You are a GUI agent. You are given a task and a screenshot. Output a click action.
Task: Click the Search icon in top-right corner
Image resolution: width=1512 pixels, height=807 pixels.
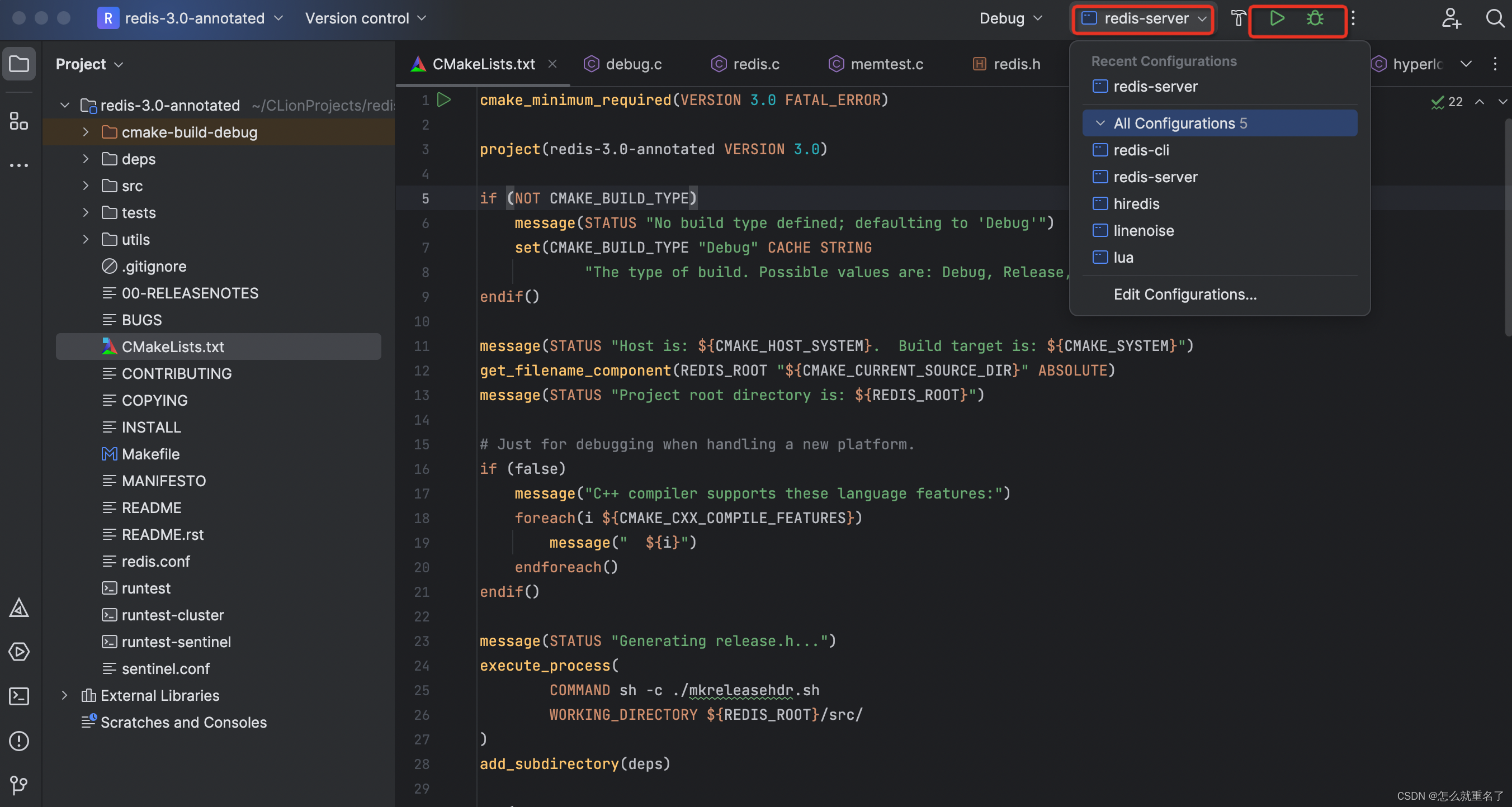[1489, 18]
